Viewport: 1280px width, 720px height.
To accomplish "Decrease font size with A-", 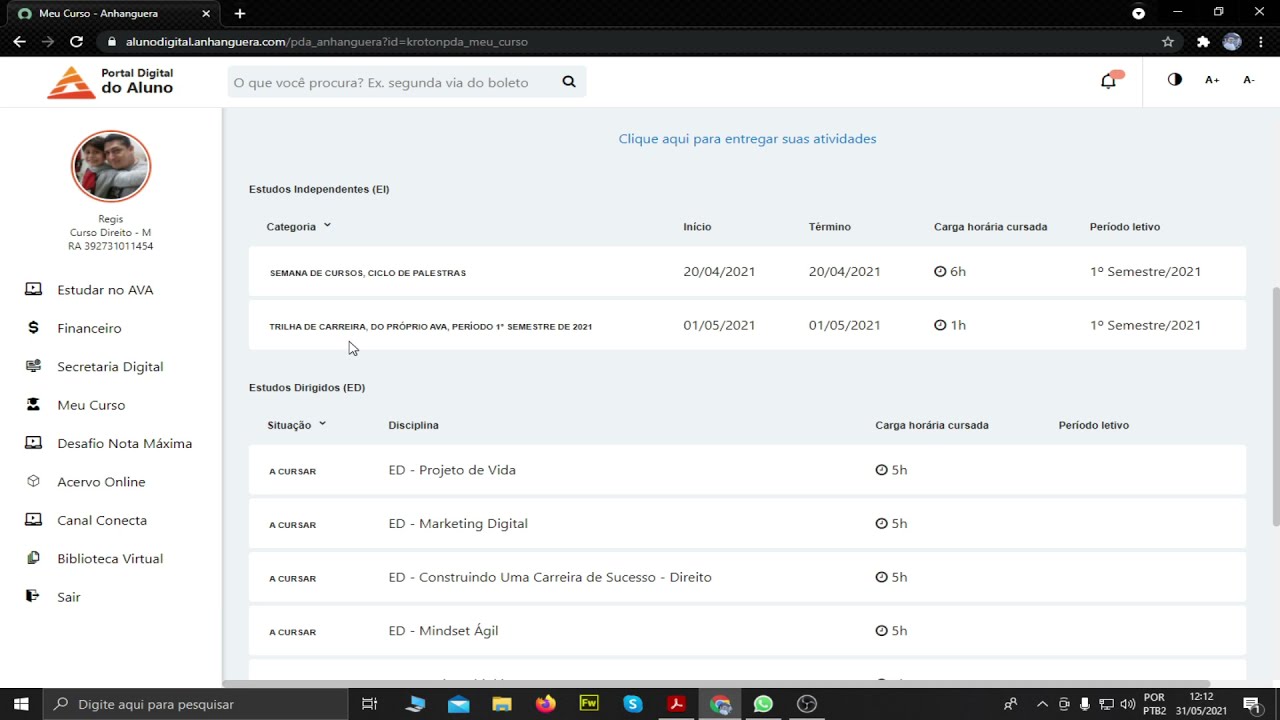I will click(x=1249, y=80).
